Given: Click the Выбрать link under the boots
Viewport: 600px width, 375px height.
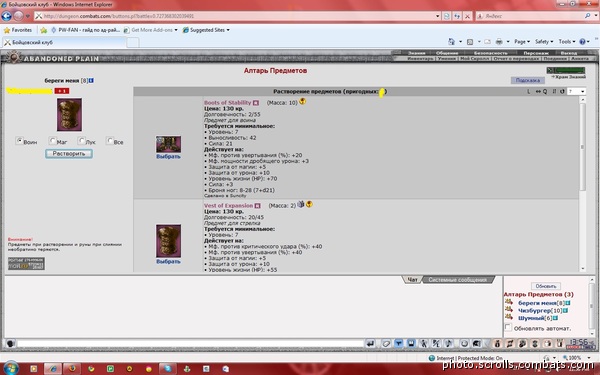Looking at the screenshot, I should (168, 157).
